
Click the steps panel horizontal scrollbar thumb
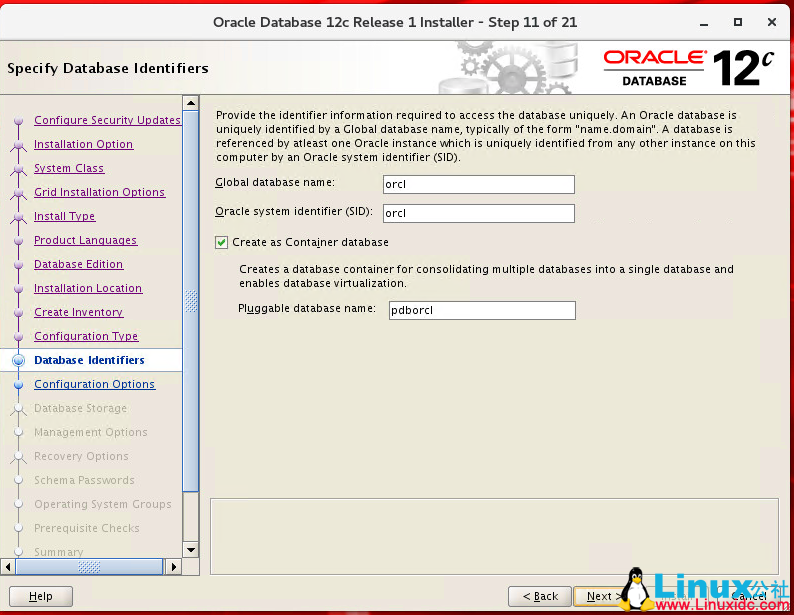(89, 566)
